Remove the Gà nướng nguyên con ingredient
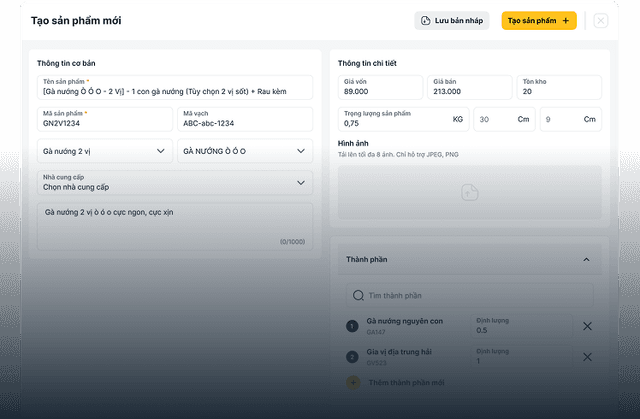The width and height of the screenshot is (640, 419). point(587,326)
